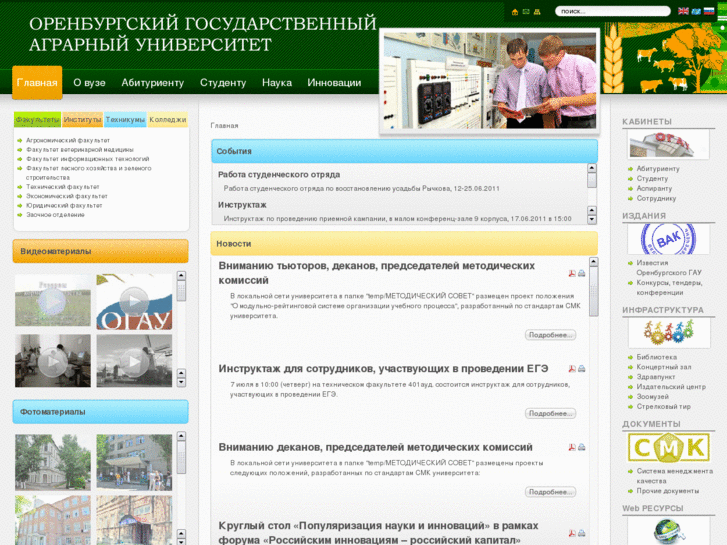The height and width of the screenshot is (545, 727).
Task: Open the Абитуриенту menu
Action: pos(153,83)
